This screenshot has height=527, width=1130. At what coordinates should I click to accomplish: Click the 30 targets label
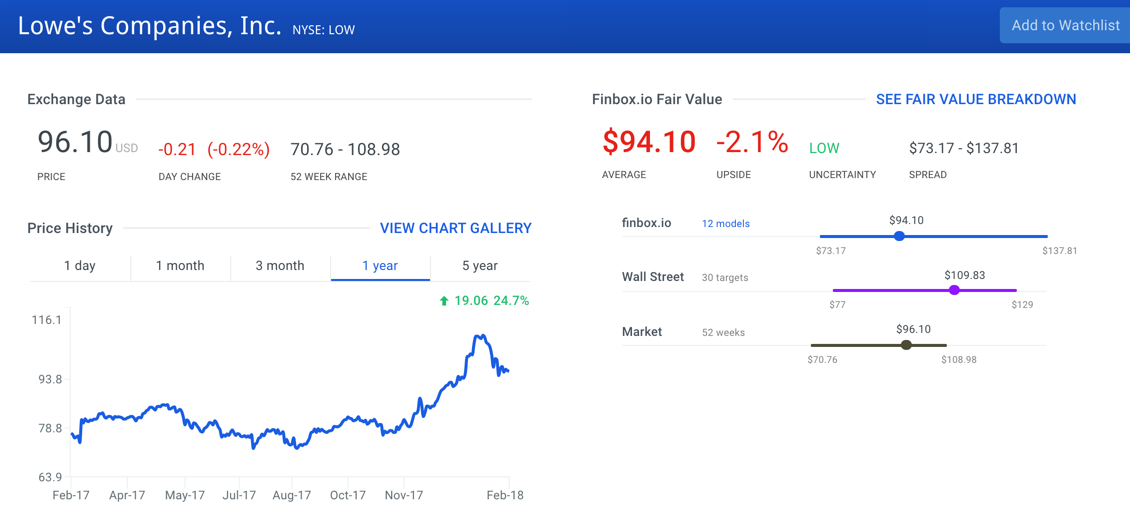[x=724, y=278]
